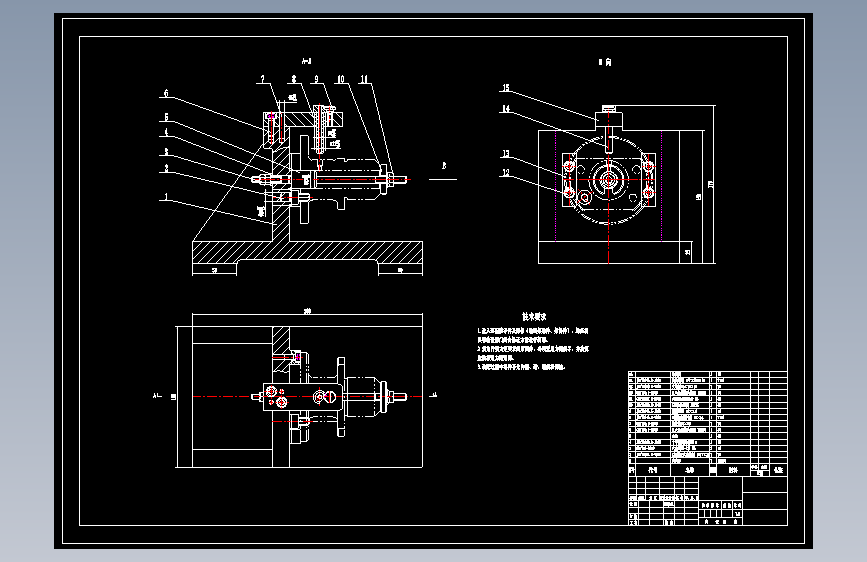Select part callout number 14 in the B-direction view
Image resolution: width=867 pixels, height=562 pixels.
[506, 108]
